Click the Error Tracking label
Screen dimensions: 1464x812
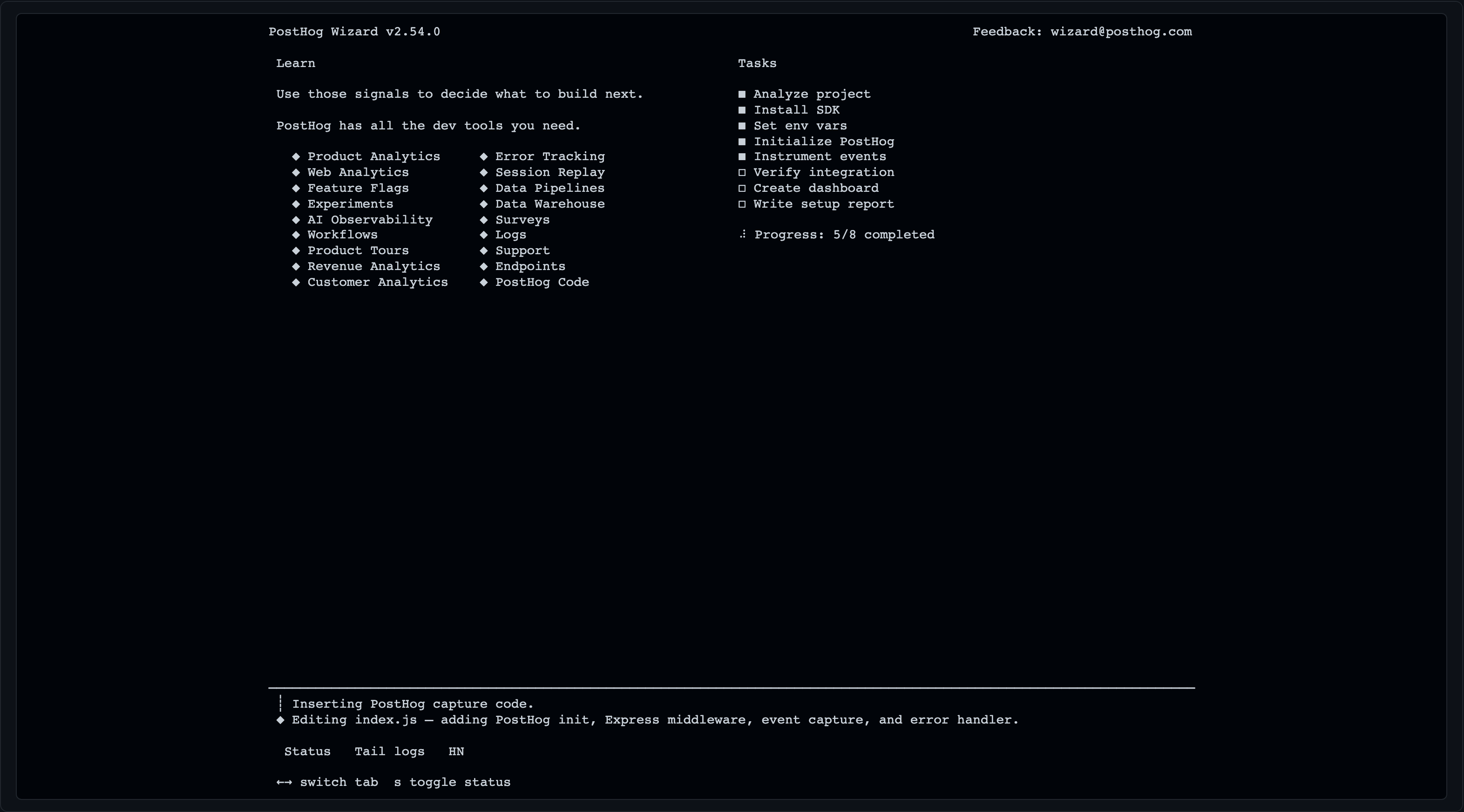click(550, 157)
